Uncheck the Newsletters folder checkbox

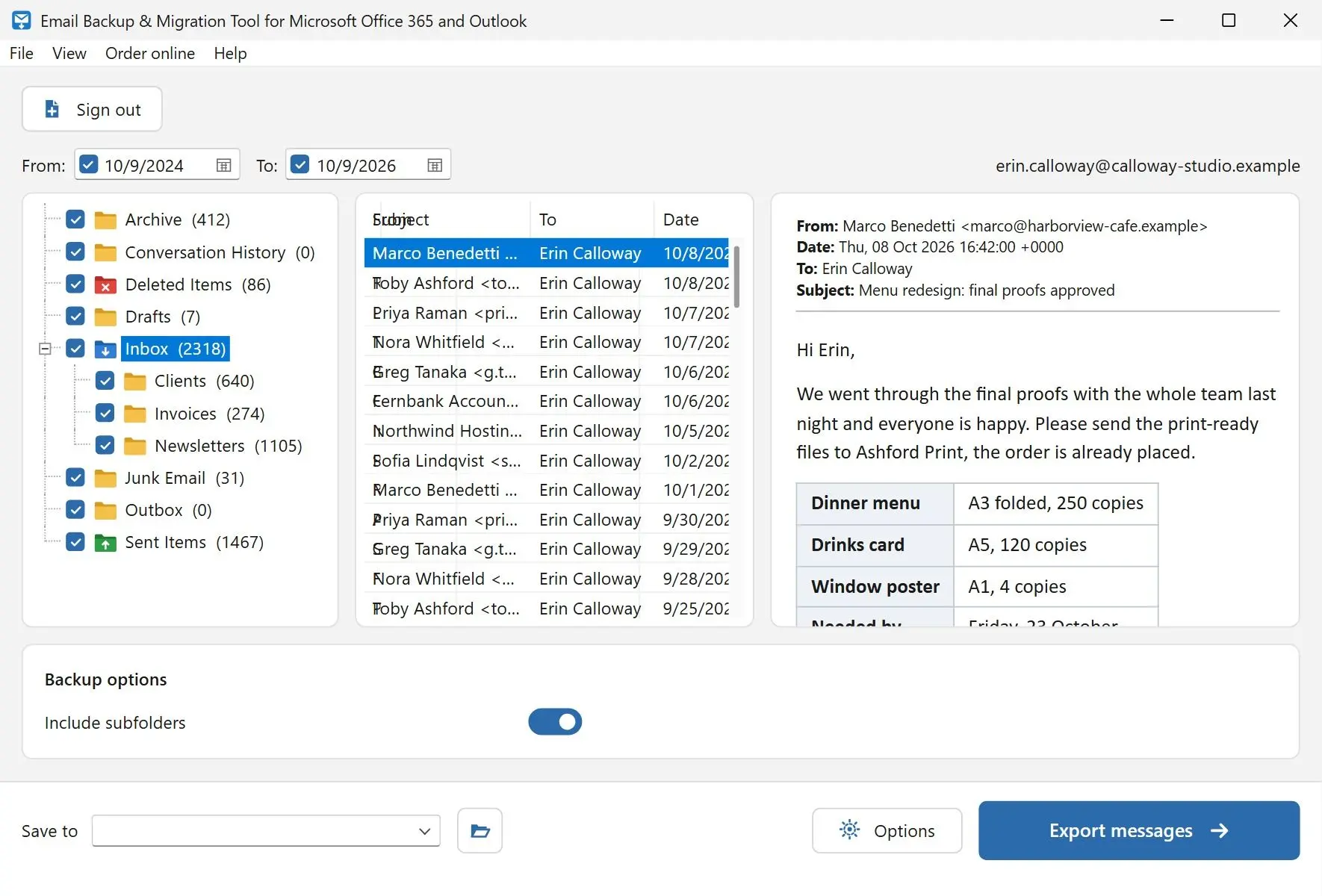pyautogui.click(x=105, y=446)
